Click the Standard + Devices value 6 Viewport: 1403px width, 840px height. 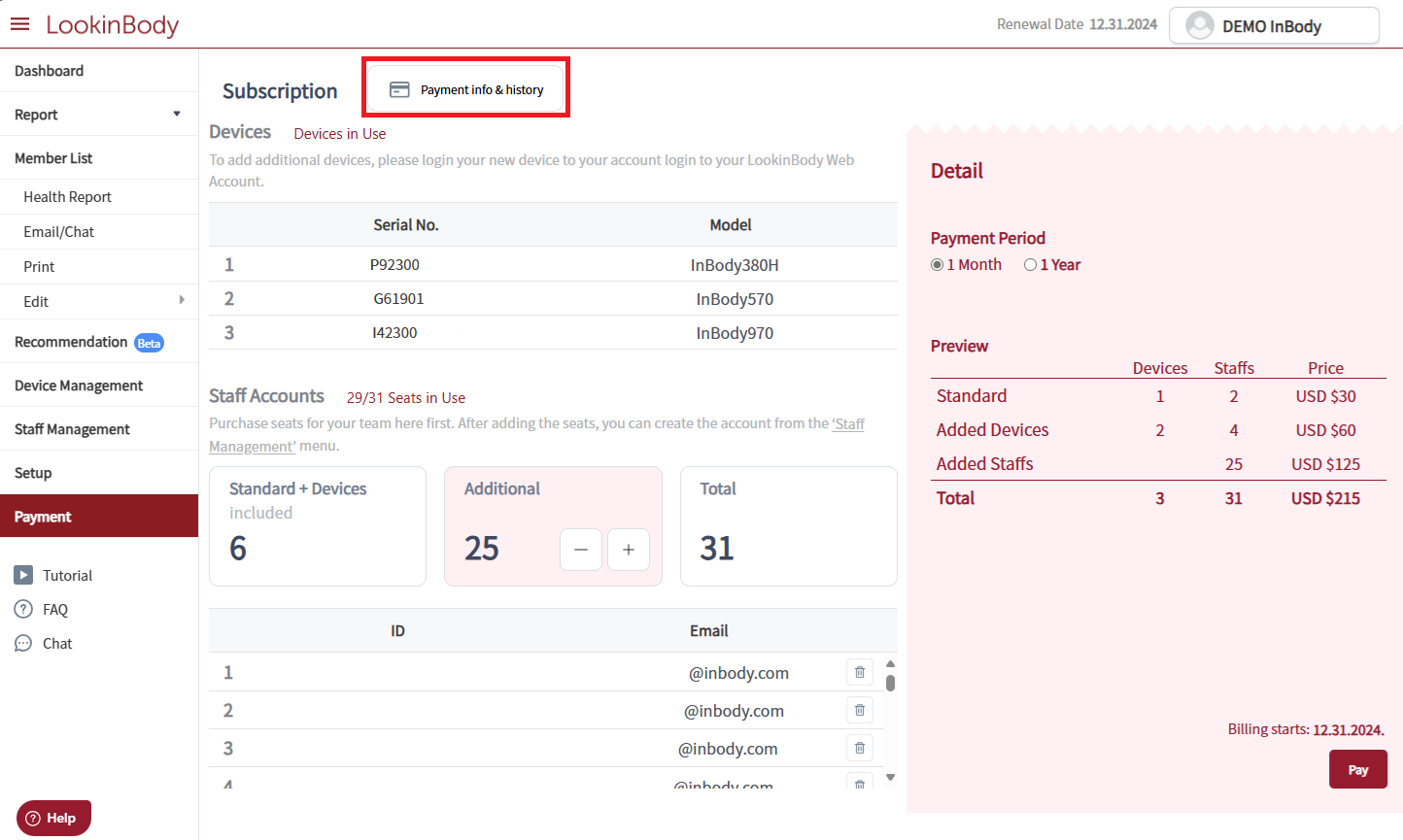(x=238, y=549)
